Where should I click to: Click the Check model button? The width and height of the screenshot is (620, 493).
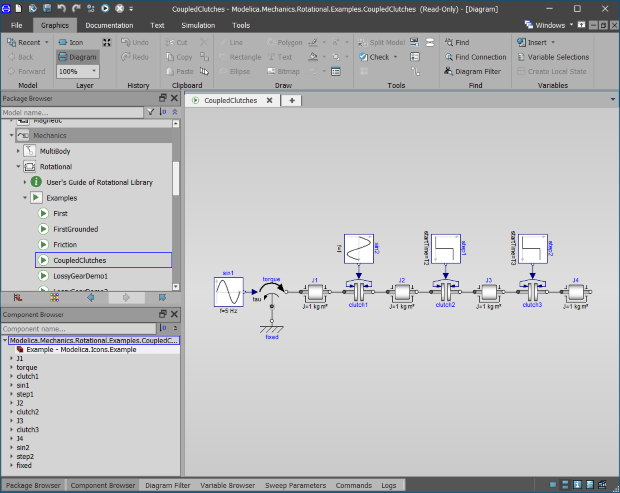(x=379, y=57)
